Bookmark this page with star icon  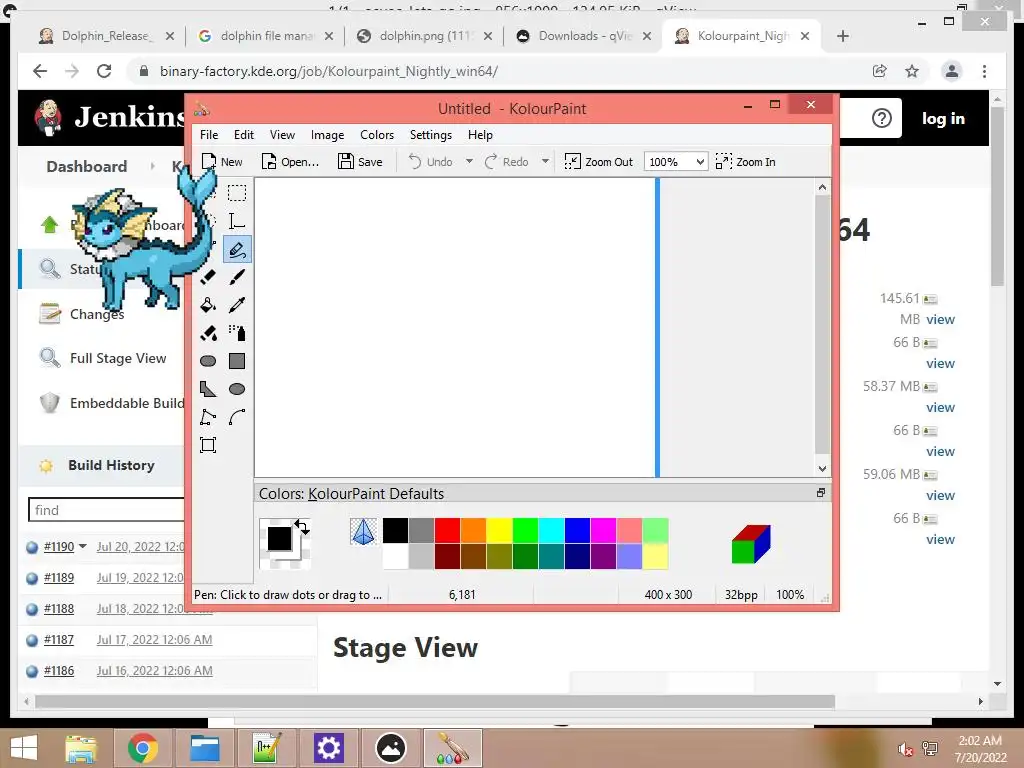[x=912, y=71]
